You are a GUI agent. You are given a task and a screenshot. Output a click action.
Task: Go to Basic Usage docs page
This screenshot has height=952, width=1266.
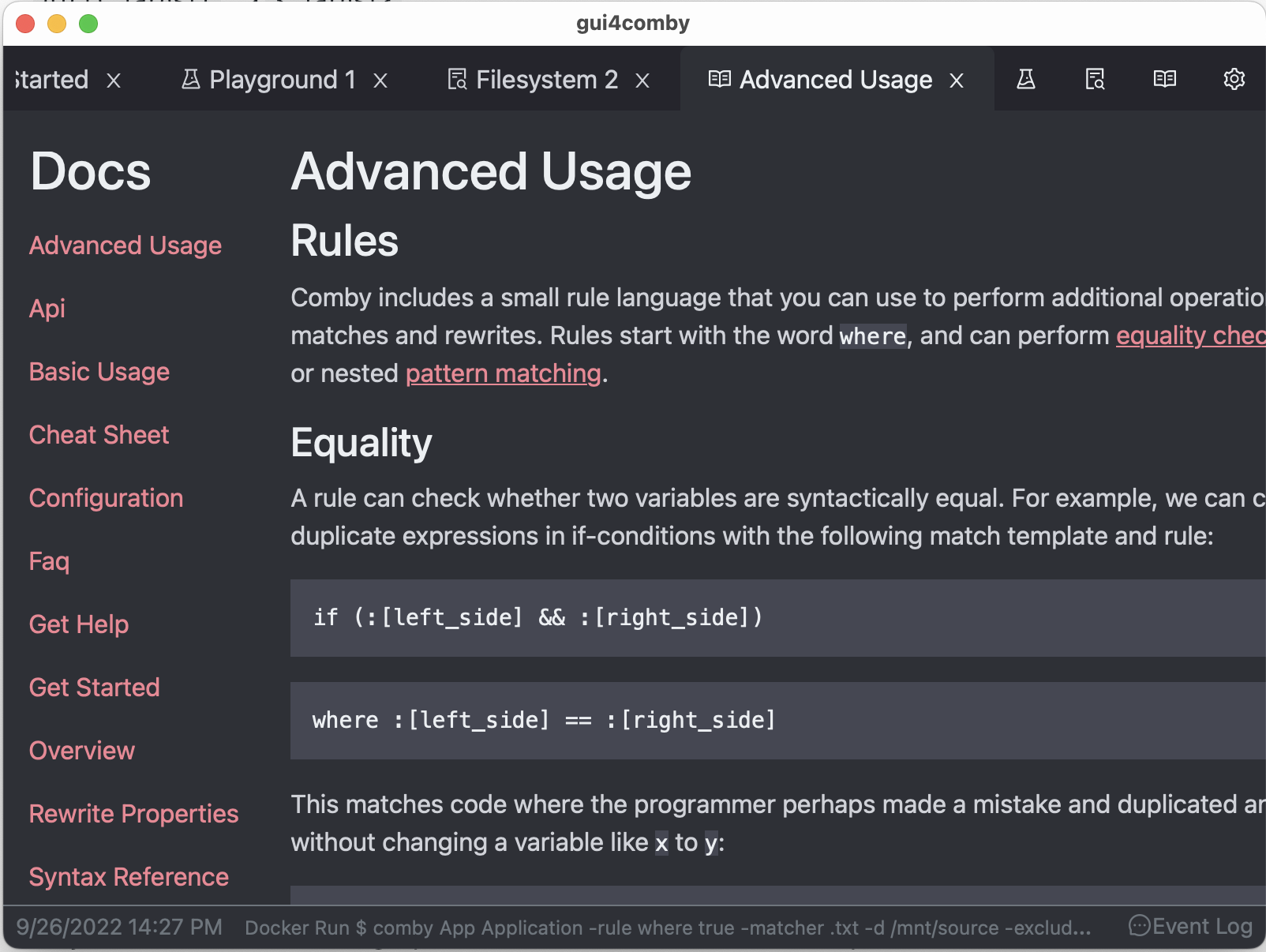(99, 372)
